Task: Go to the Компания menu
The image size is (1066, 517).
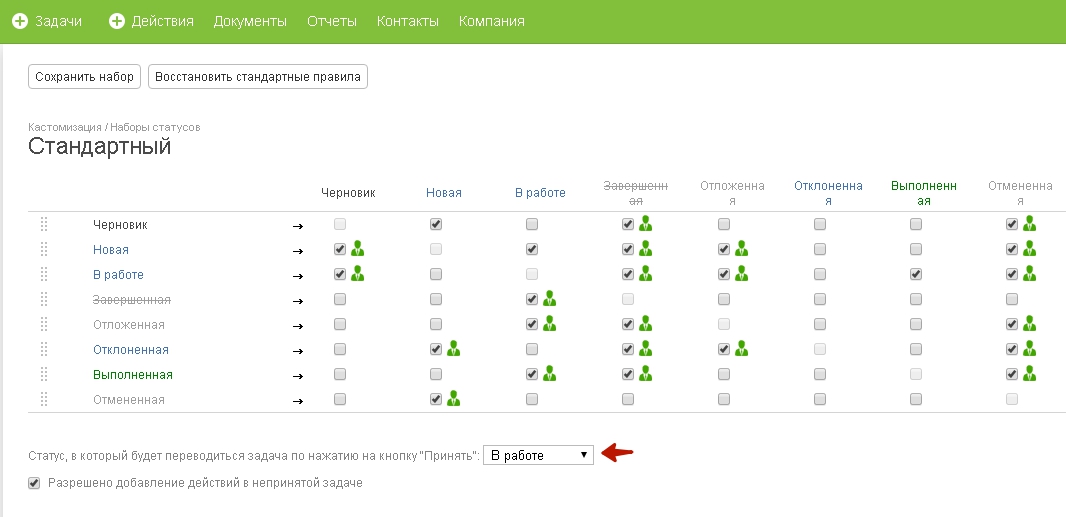Action: [x=491, y=21]
